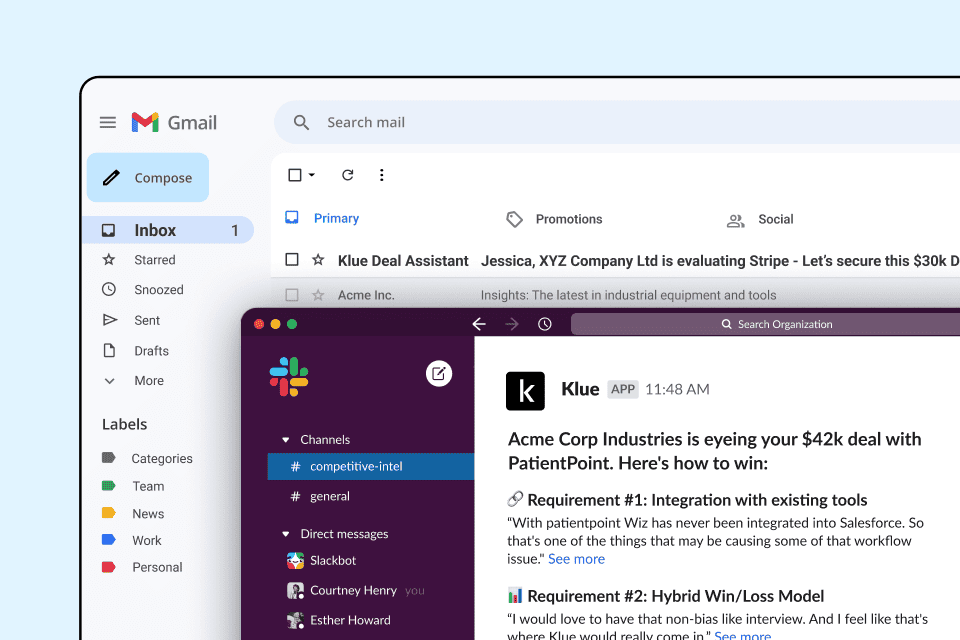Select the red Personal label in Gmail
The image size is (960, 640).
(x=142, y=567)
